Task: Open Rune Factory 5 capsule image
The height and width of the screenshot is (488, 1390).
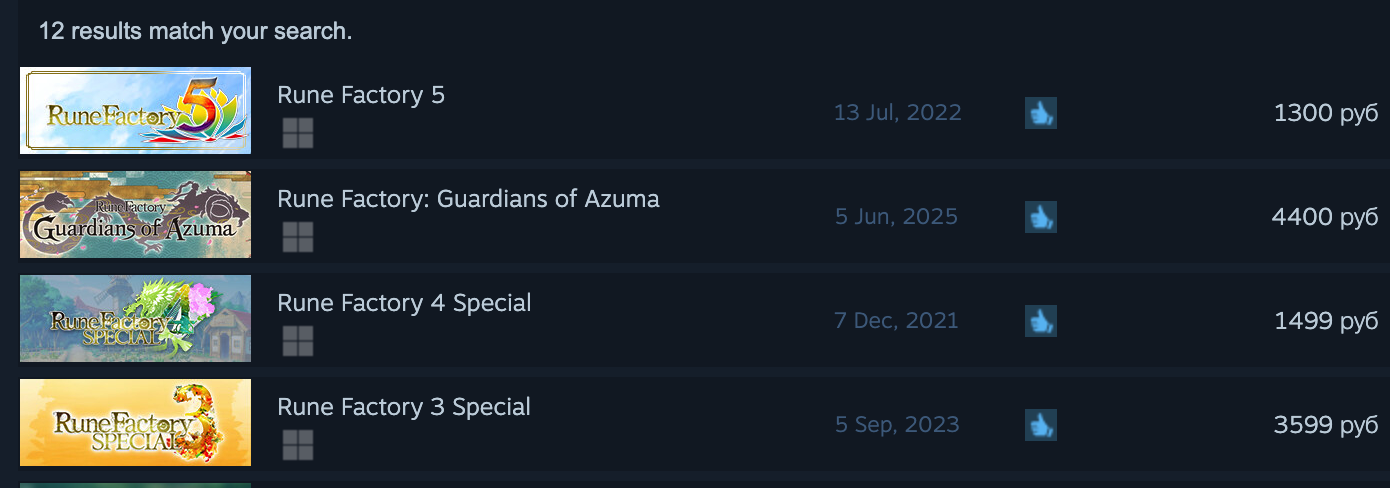Action: 135,111
